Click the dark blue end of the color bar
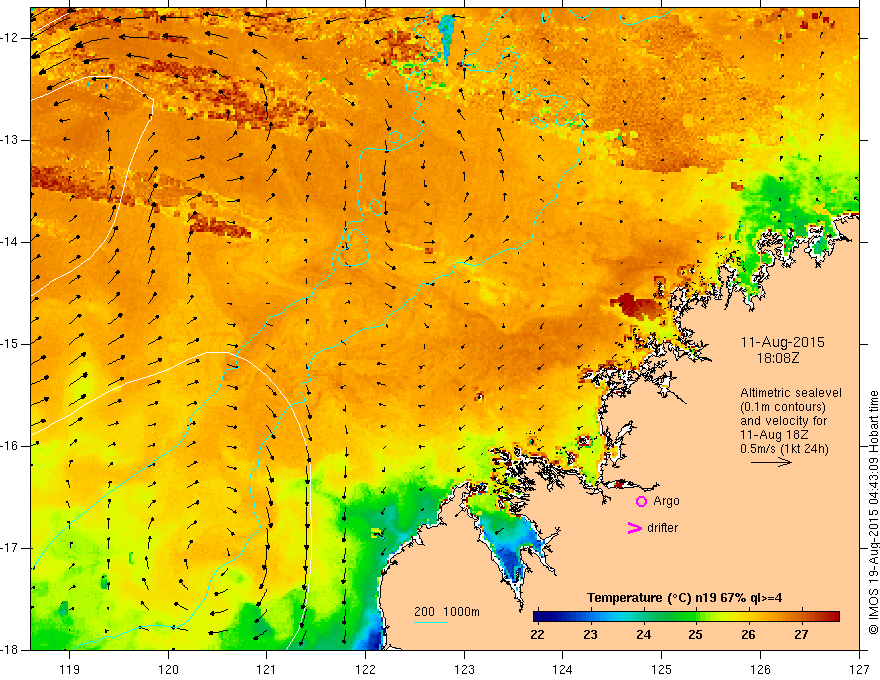The width and height of the screenshot is (880, 680). tap(539, 617)
